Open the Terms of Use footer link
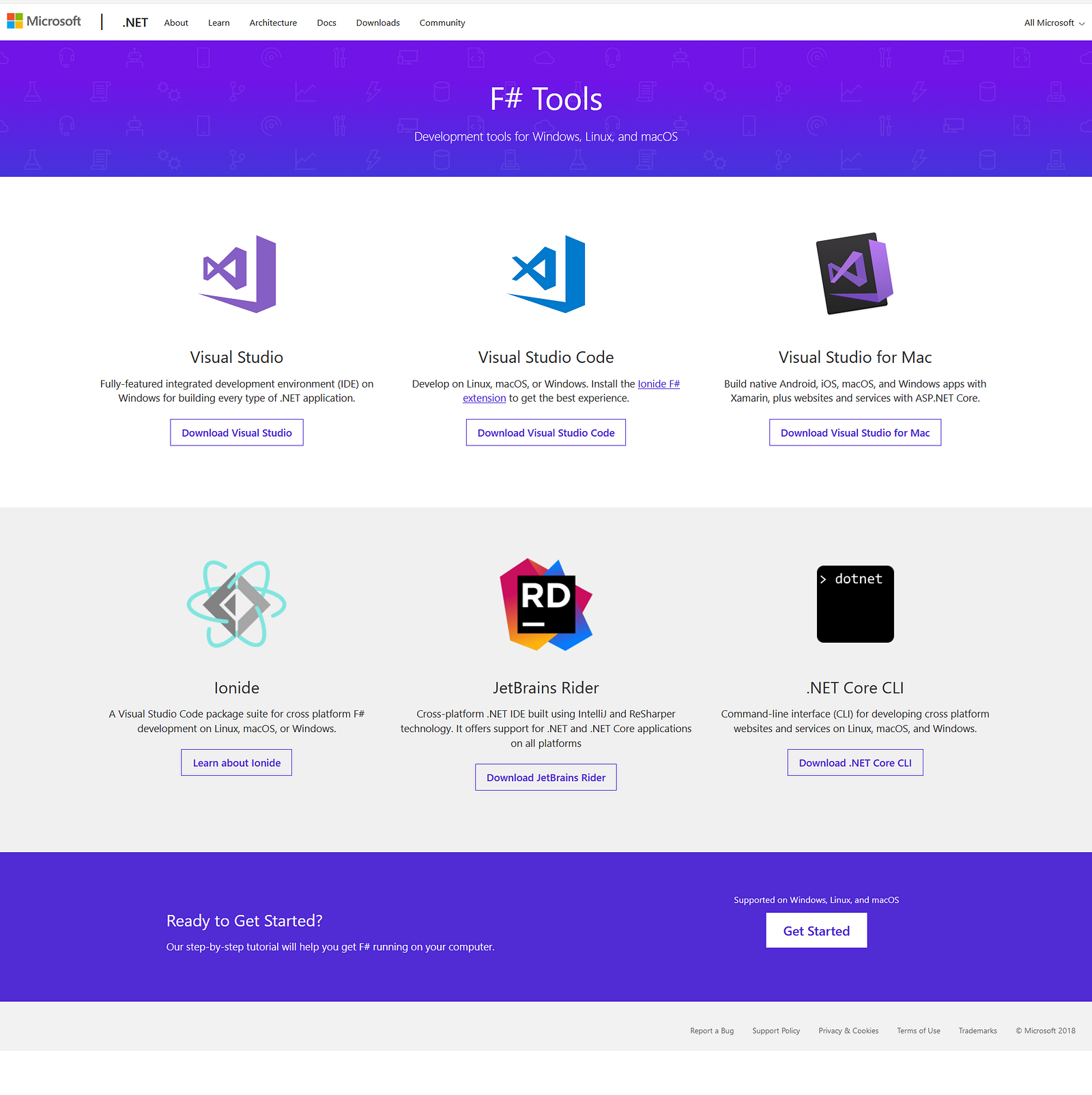The height and width of the screenshot is (1095, 1092). tap(919, 1031)
